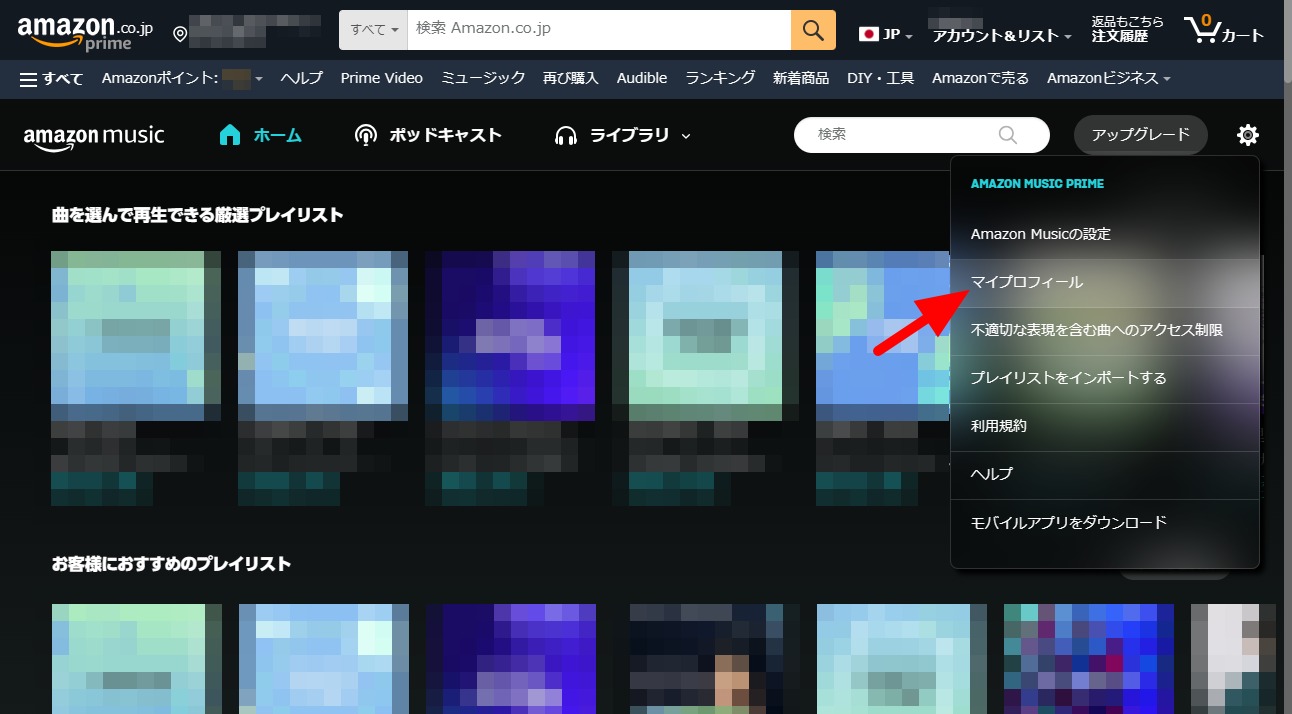Select マイプロフィール from settings menu
1292x714 pixels.
coord(1027,283)
